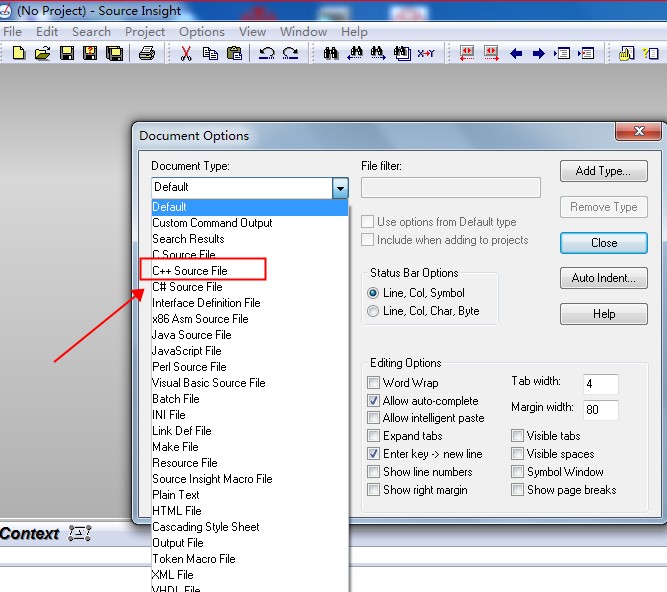This screenshot has width=667, height=592.
Task: Enable Visible spaces checkbox
Action: (517, 454)
